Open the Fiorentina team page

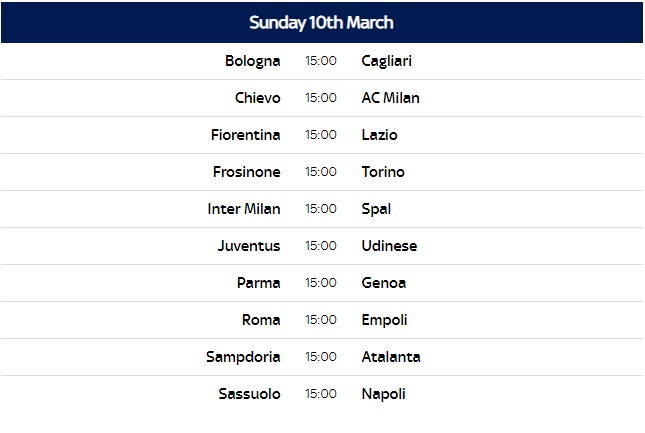point(246,135)
